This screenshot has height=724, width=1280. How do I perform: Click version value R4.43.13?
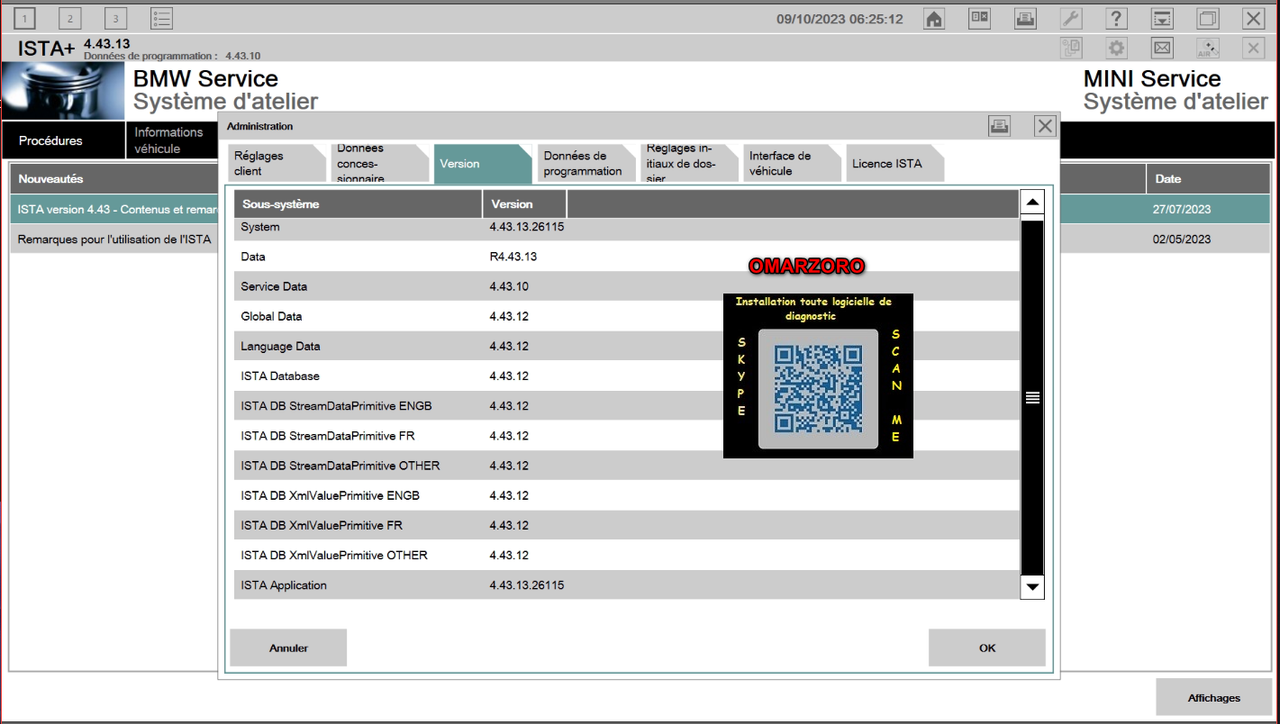[x=513, y=257]
